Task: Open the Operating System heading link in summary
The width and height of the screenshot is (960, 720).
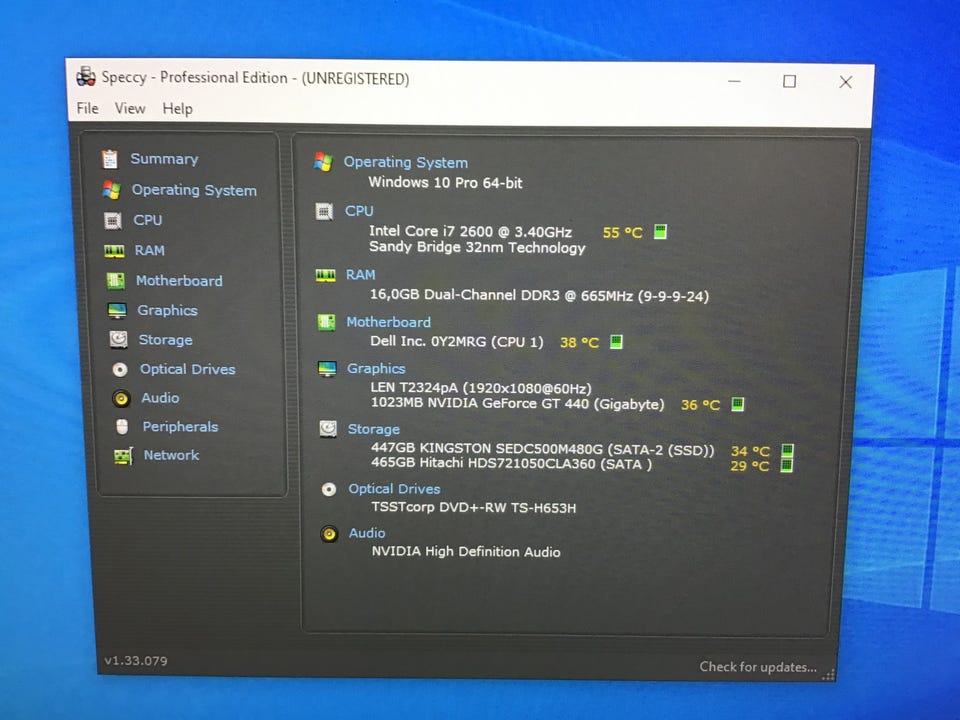Action: click(x=405, y=162)
